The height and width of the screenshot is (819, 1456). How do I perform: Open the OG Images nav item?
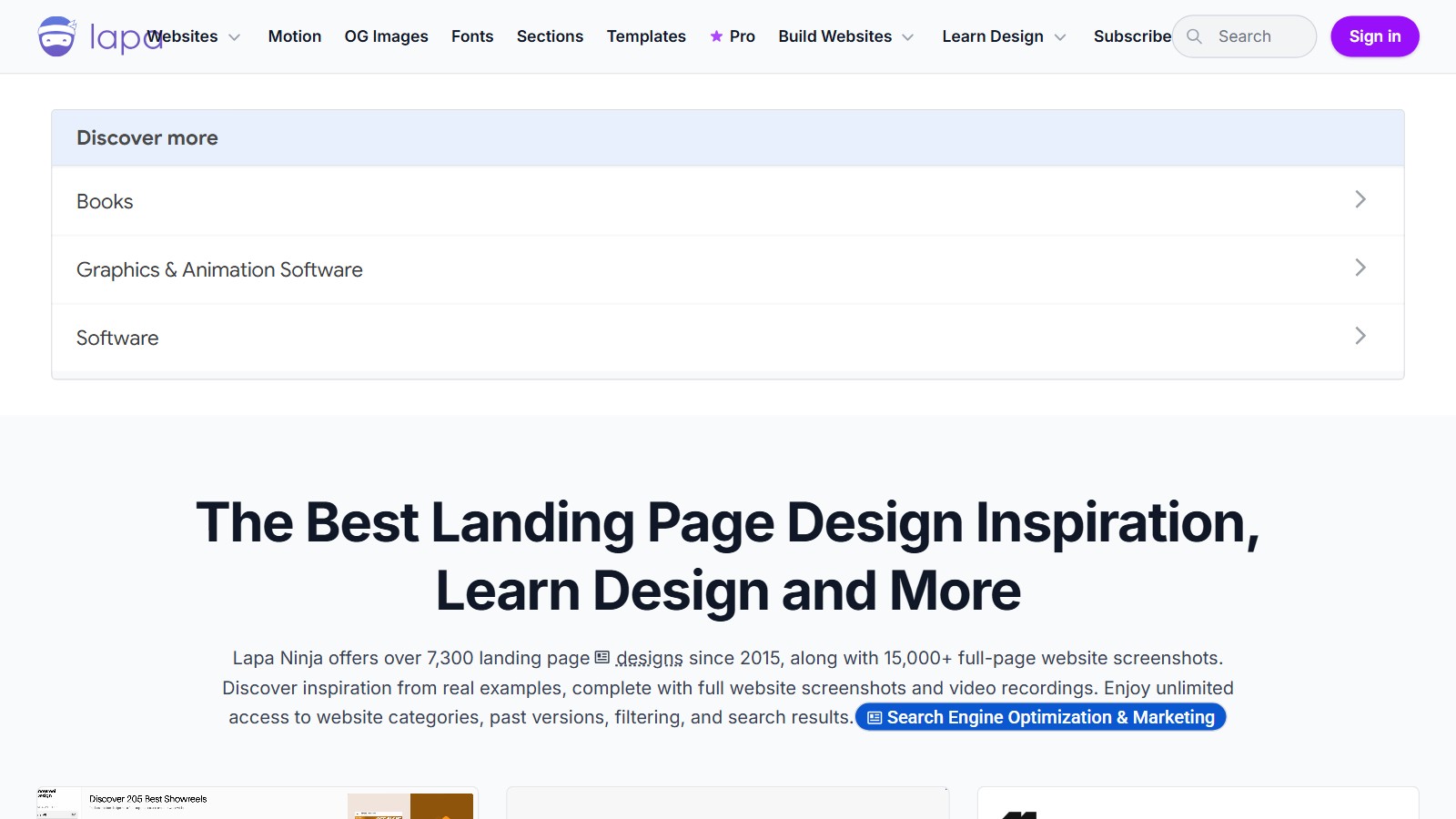point(386,36)
